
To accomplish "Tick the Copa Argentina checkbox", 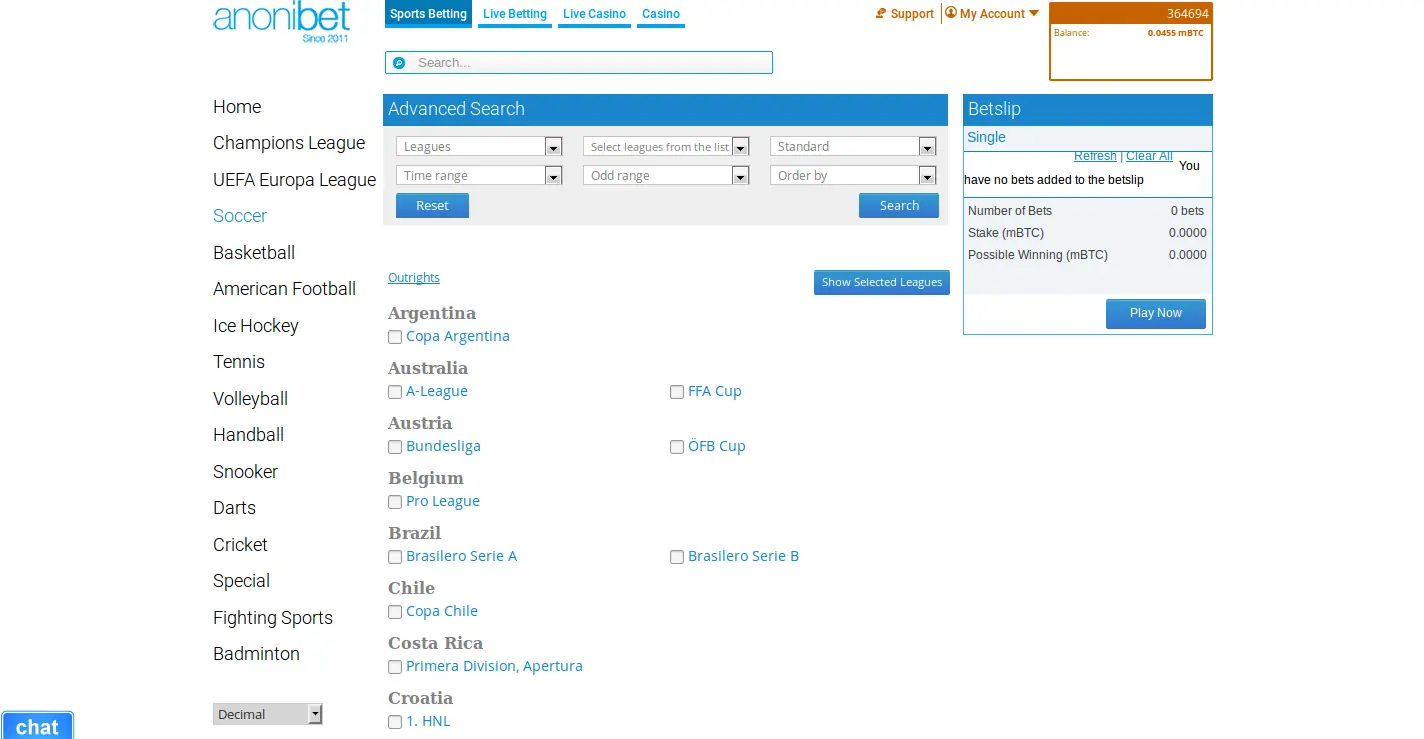I will 395,337.
